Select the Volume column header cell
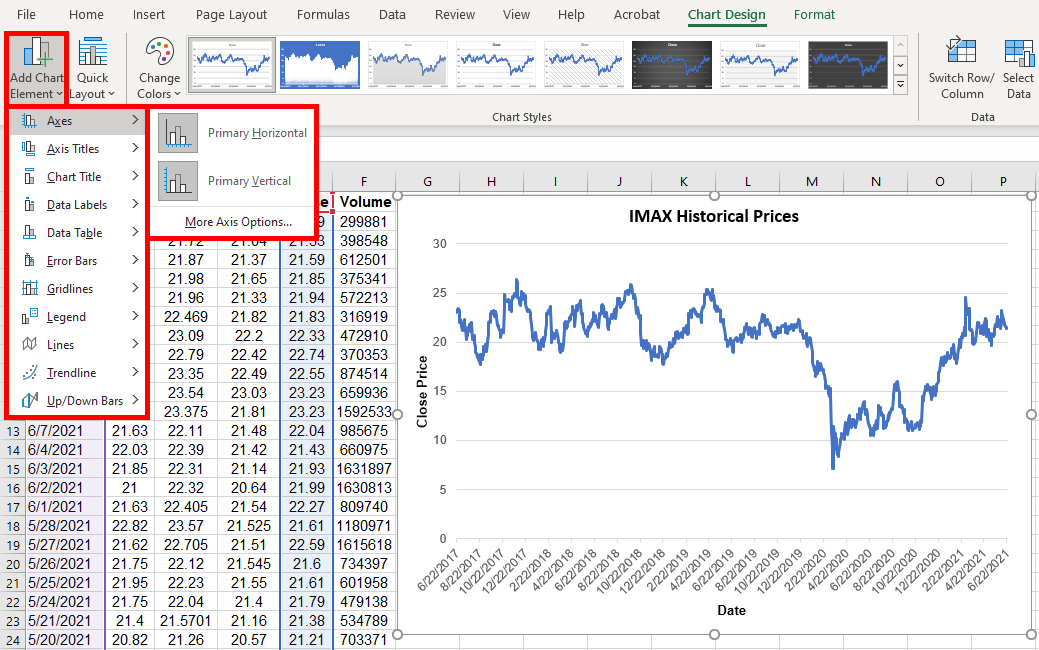Screen dimensions: 1039x650 [x=364, y=202]
